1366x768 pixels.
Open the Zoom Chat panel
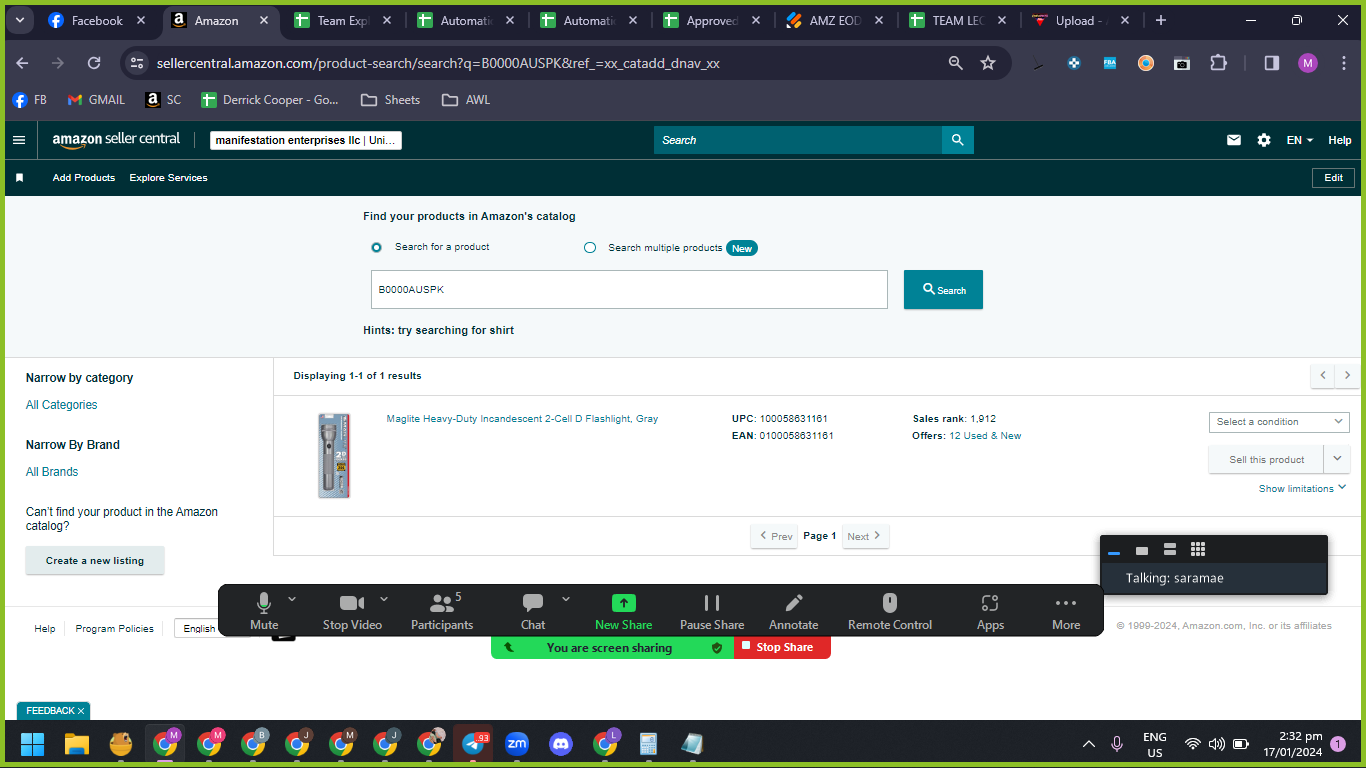533,610
